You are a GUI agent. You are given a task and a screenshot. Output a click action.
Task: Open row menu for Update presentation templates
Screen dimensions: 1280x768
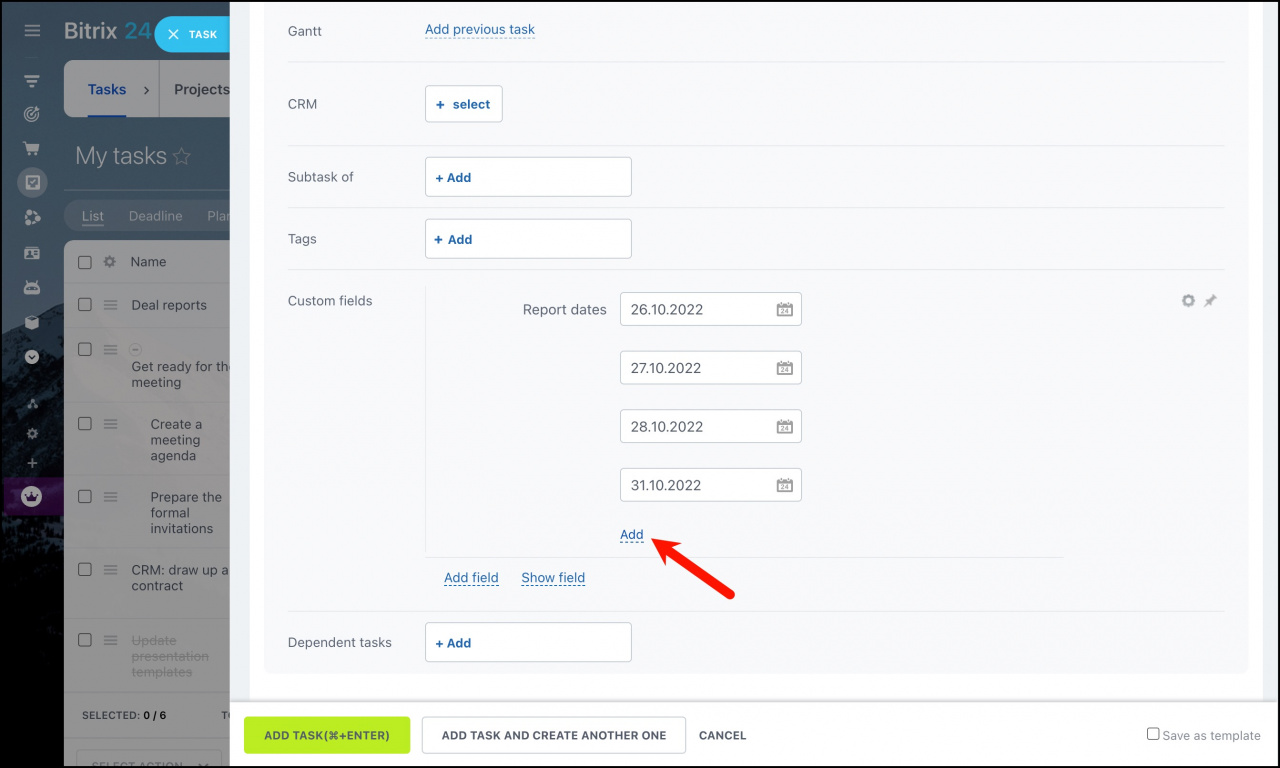tap(111, 641)
